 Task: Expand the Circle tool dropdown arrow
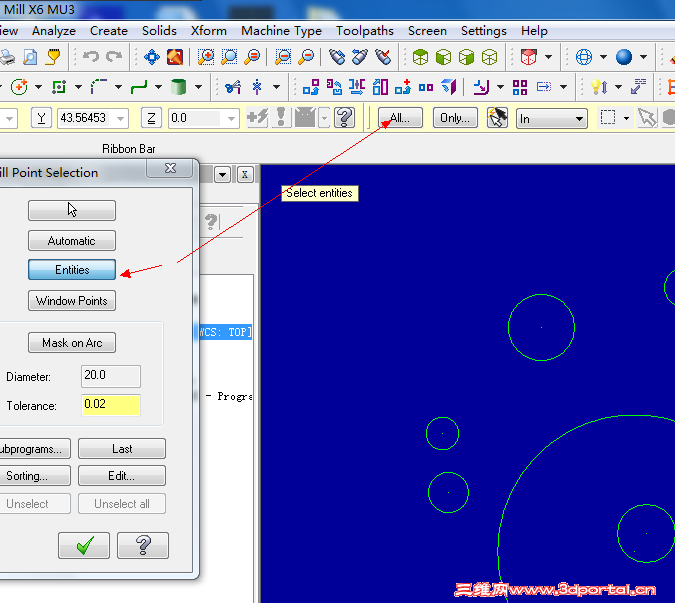coord(38,87)
